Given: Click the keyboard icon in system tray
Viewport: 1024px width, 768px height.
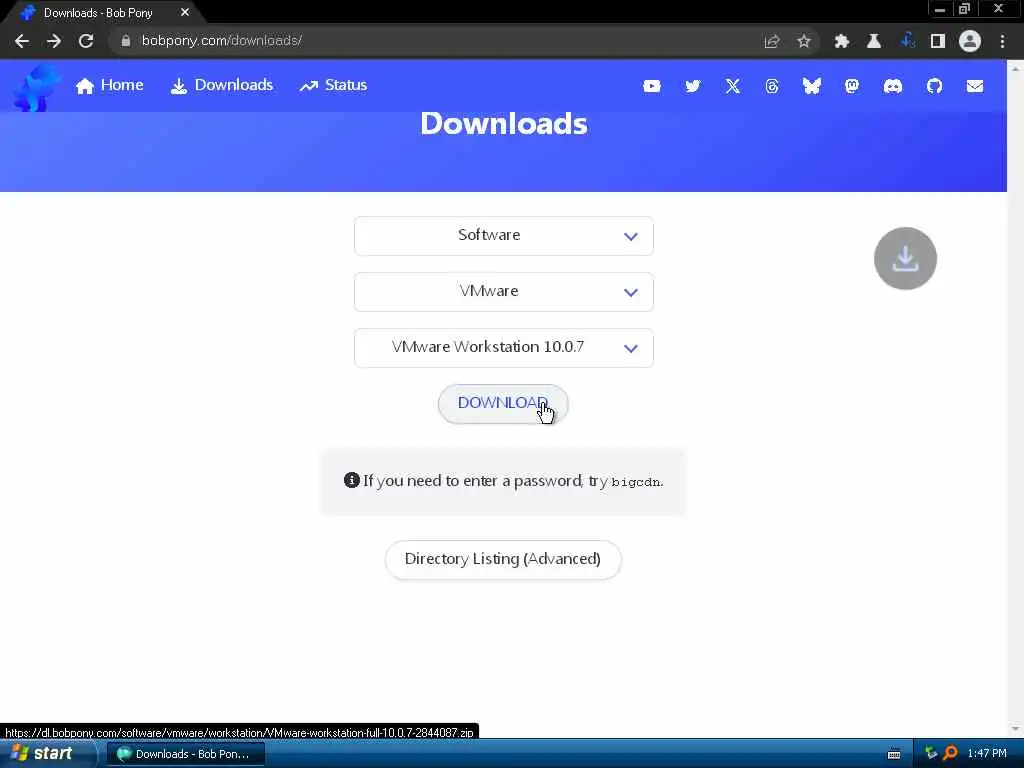Looking at the screenshot, I should [x=894, y=754].
